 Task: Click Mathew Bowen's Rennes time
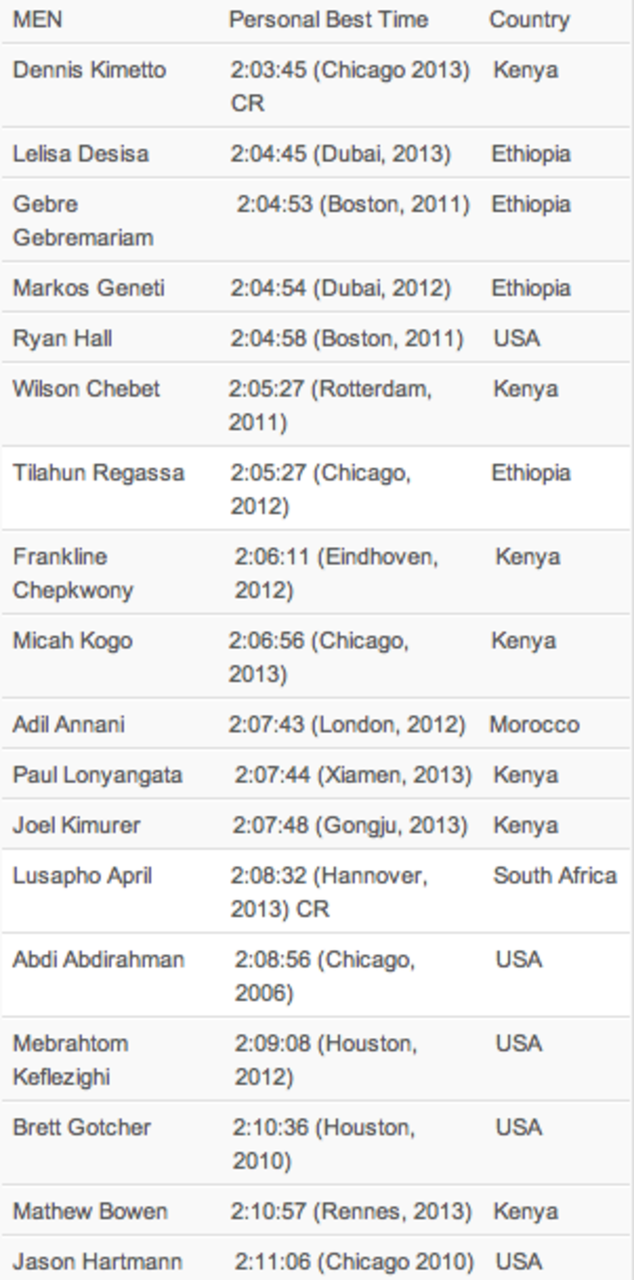coord(350,1211)
